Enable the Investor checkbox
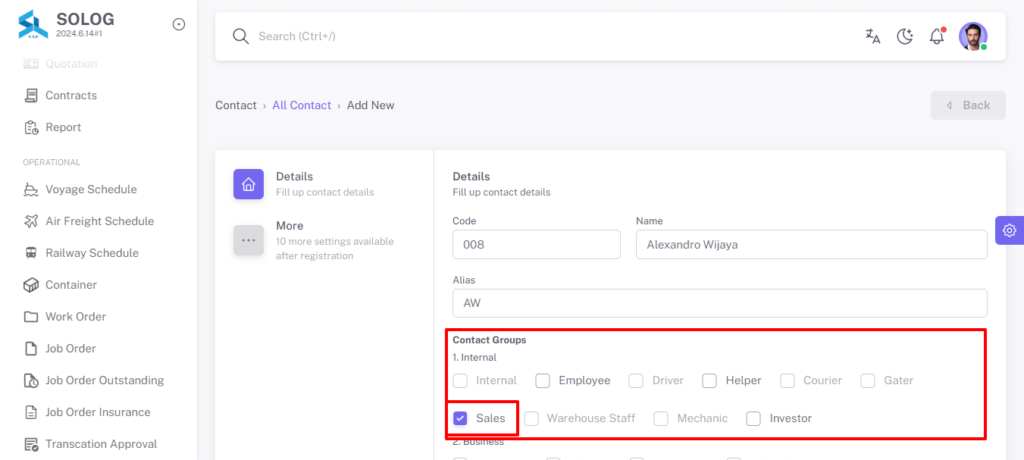Screen dimensions: 1024x460 (754, 418)
